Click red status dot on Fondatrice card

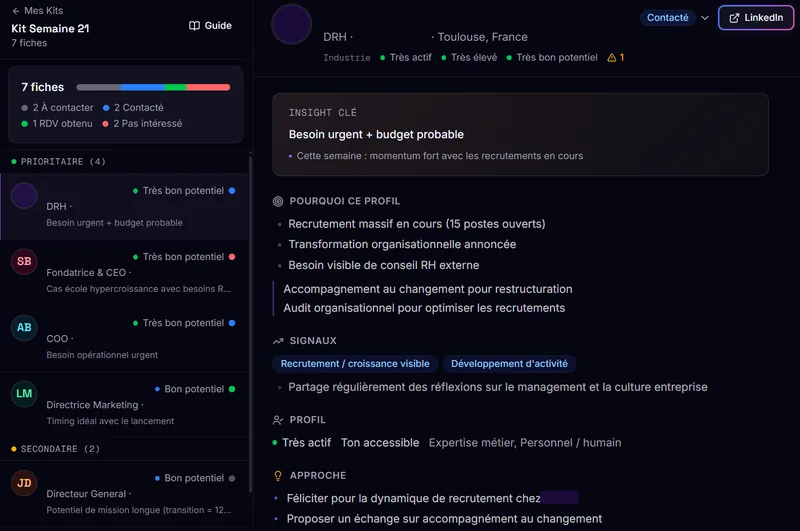click(232, 257)
